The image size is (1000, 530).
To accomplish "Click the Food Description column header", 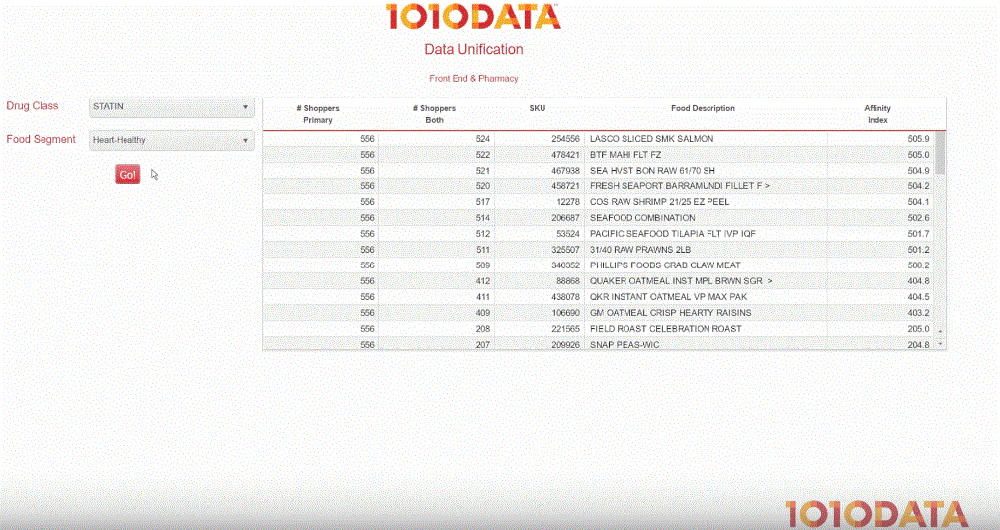I will [703, 108].
